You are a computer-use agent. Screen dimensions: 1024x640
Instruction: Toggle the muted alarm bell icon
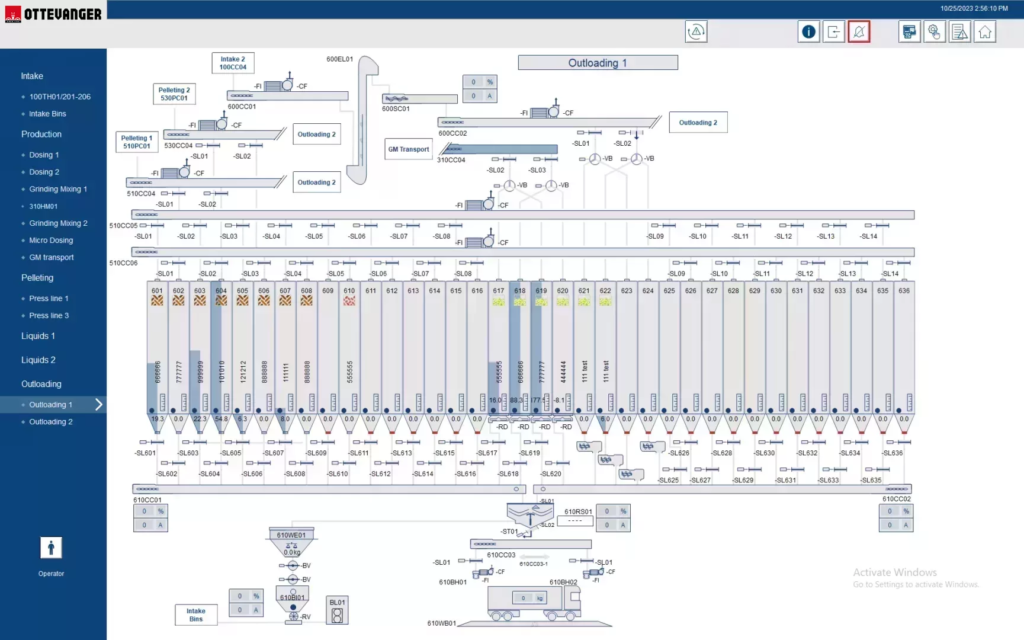coord(859,32)
